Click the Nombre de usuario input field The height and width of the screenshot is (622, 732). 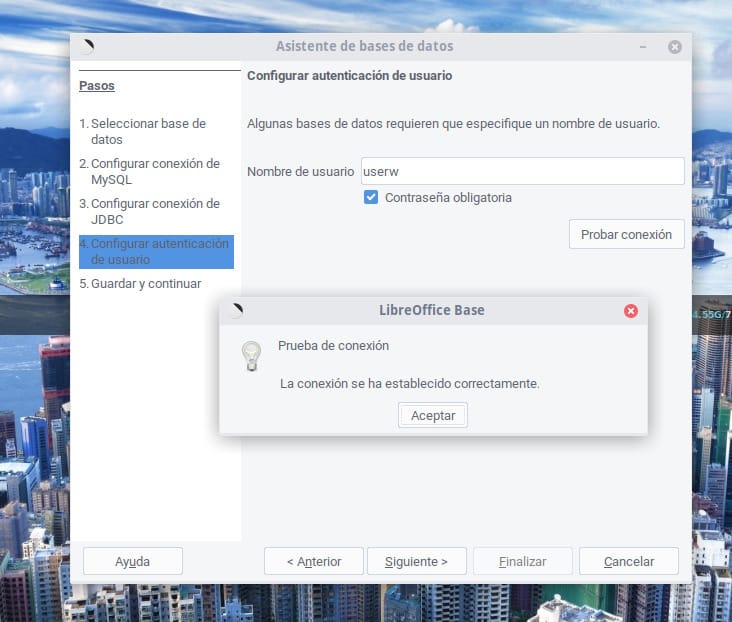pos(522,171)
